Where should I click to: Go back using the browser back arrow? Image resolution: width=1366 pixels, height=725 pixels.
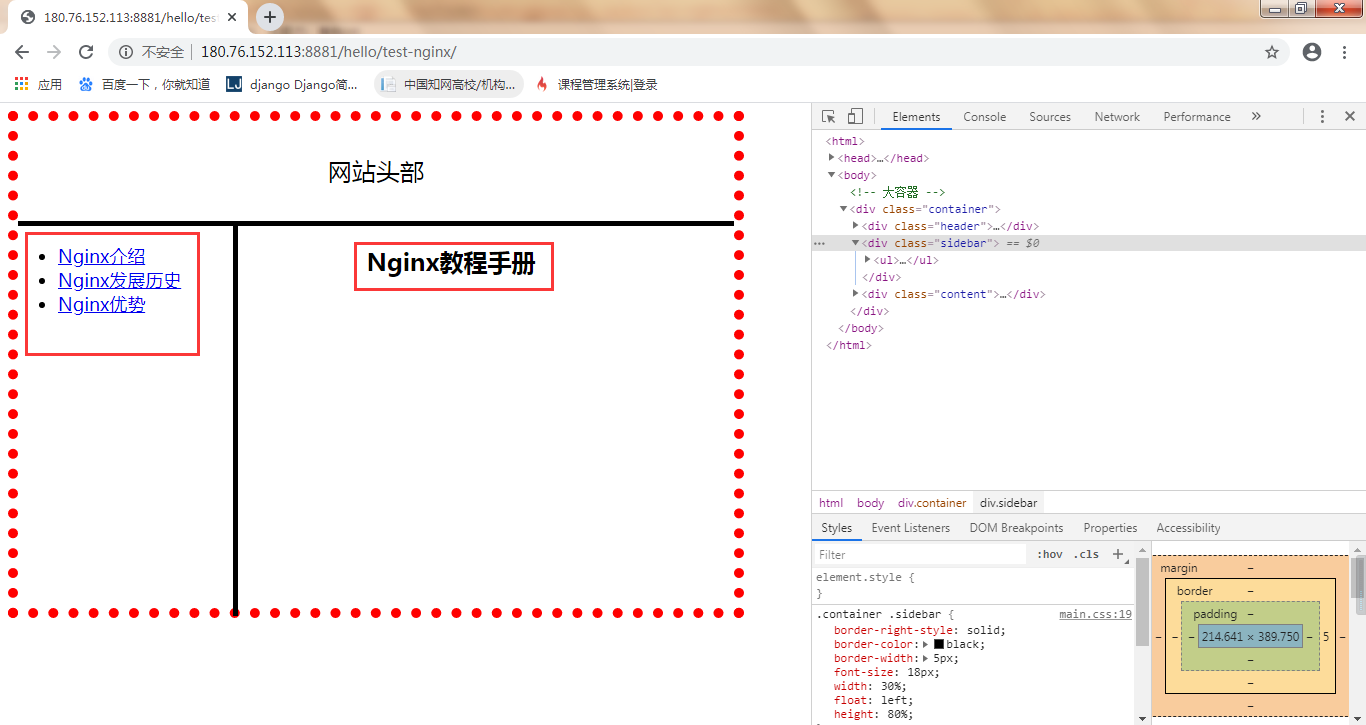(22, 52)
